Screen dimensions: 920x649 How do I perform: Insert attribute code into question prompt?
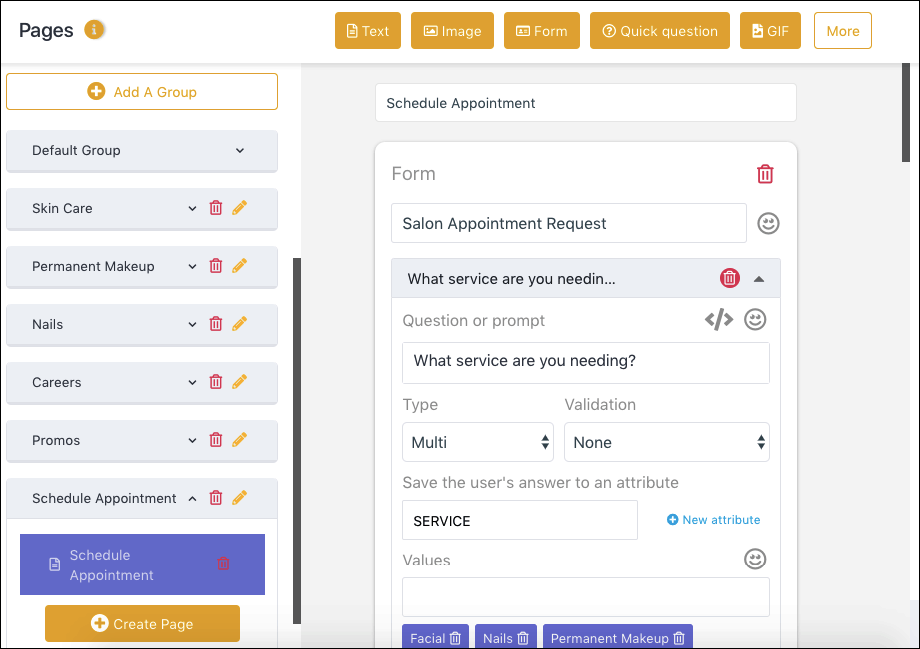click(x=719, y=320)
